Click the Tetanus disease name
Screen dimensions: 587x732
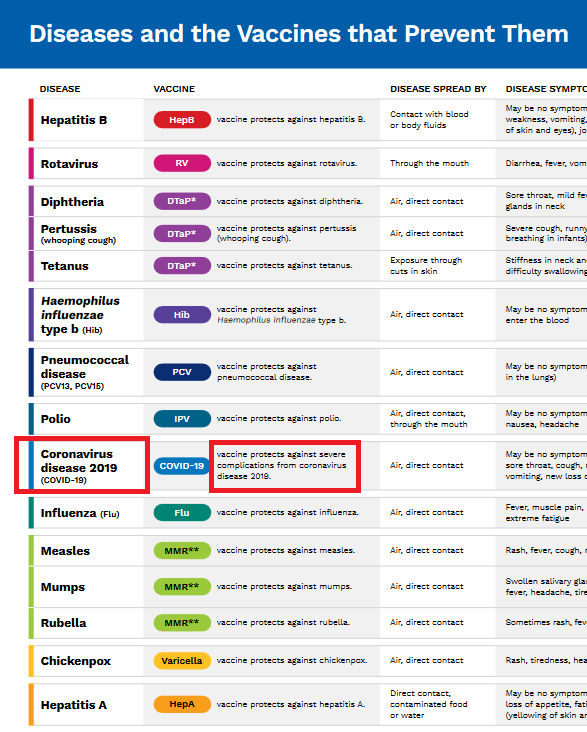click(x=64, y=266)
